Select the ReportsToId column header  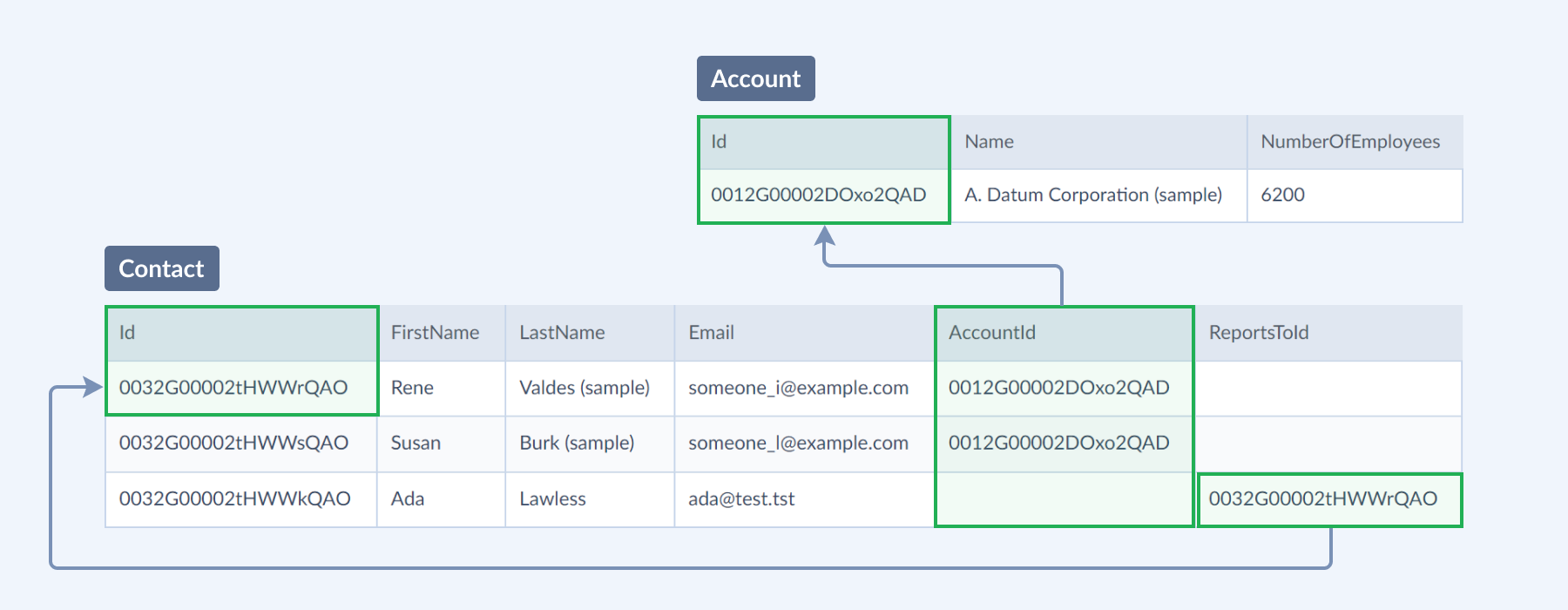1328,333
